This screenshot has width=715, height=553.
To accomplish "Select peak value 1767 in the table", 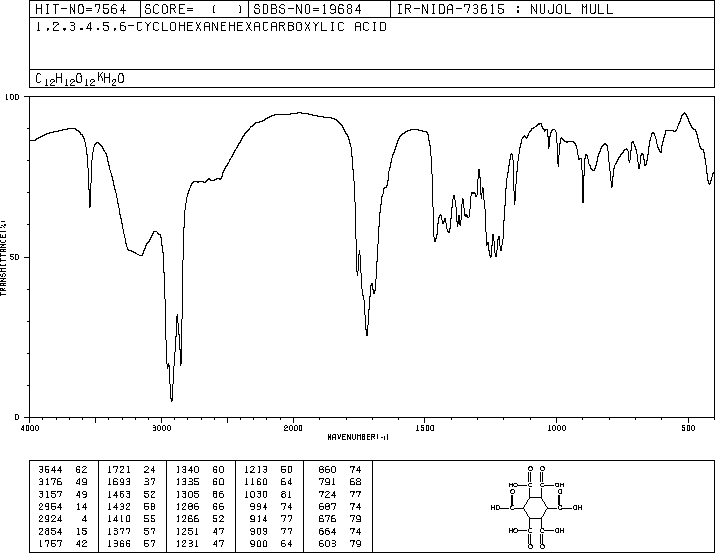I will click(50, 543).
